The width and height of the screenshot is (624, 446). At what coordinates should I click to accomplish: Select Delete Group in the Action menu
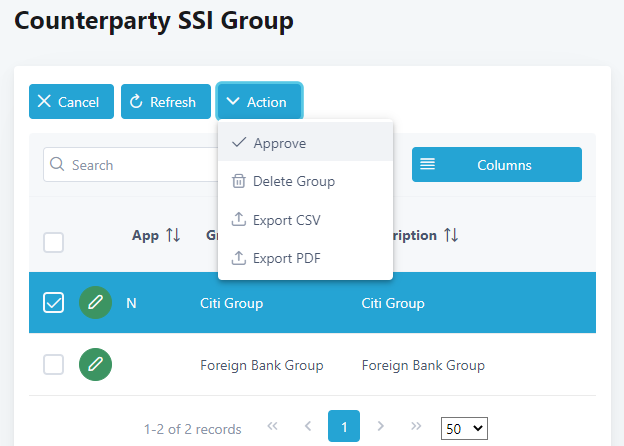[x=293, y=181]
